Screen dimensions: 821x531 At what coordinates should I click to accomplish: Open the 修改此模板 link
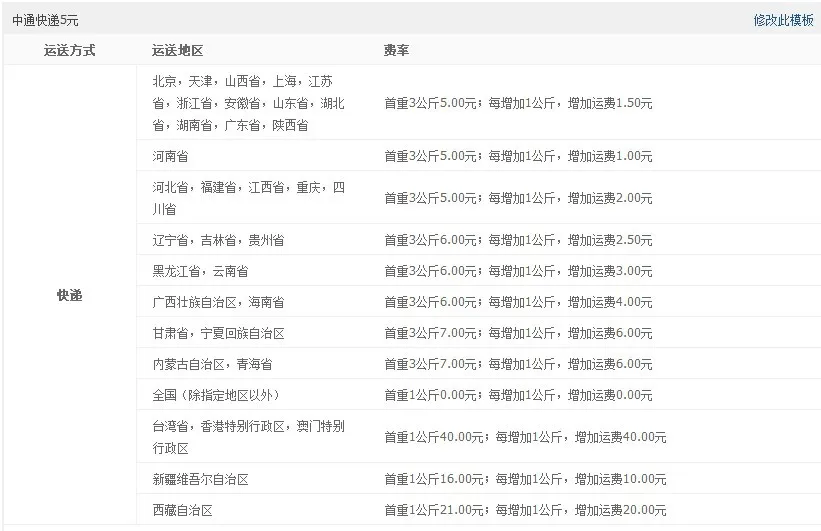tap(783, 20)
